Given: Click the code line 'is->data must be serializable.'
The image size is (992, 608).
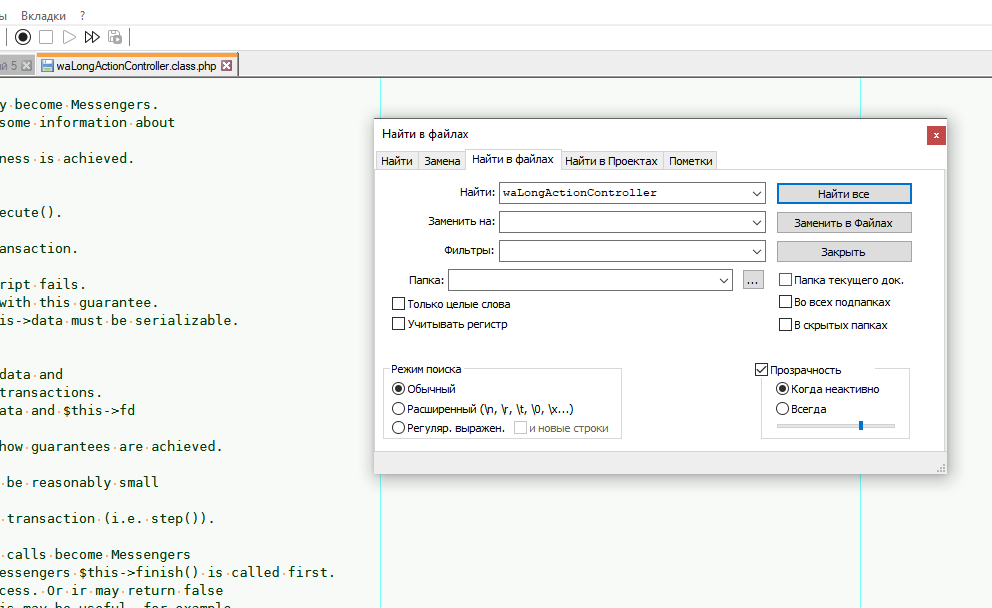Looking at the screenshot, I should tap(119, 321).
